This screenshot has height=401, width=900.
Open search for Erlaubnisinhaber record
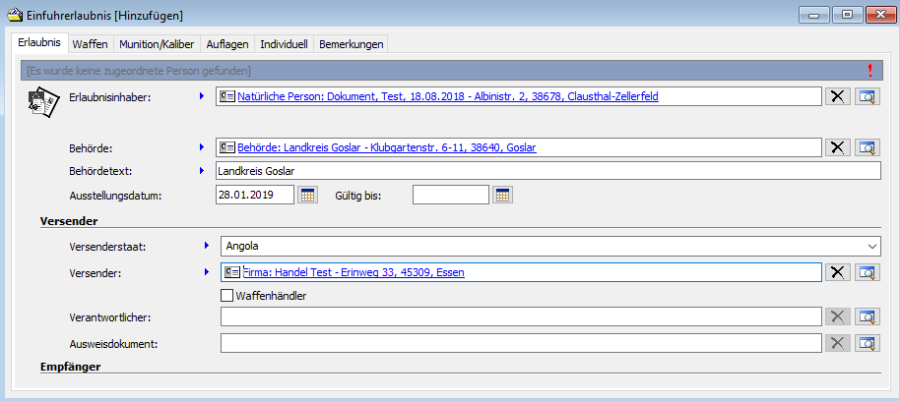click(867, 97)
